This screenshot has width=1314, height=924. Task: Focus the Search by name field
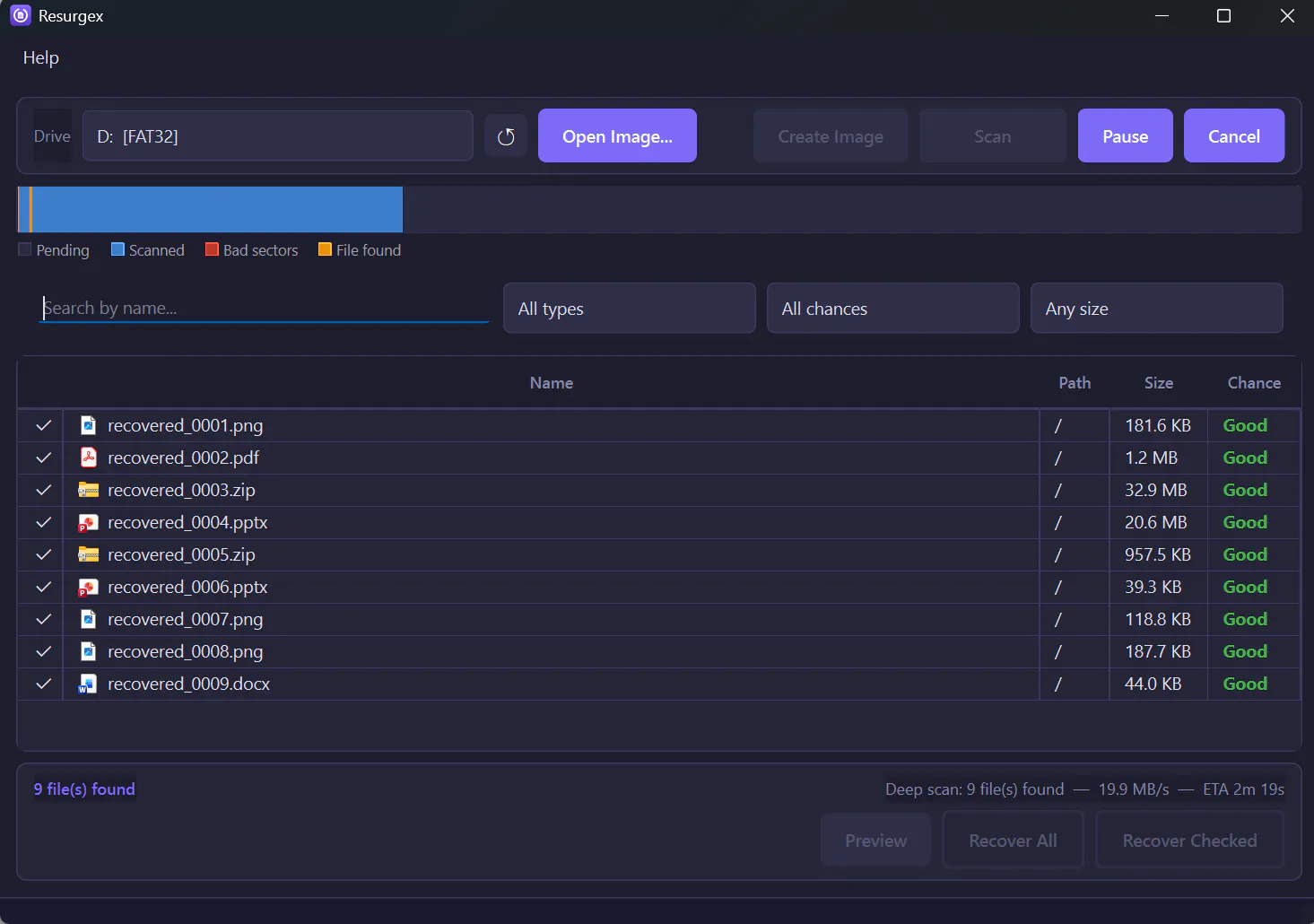(265, 308)
